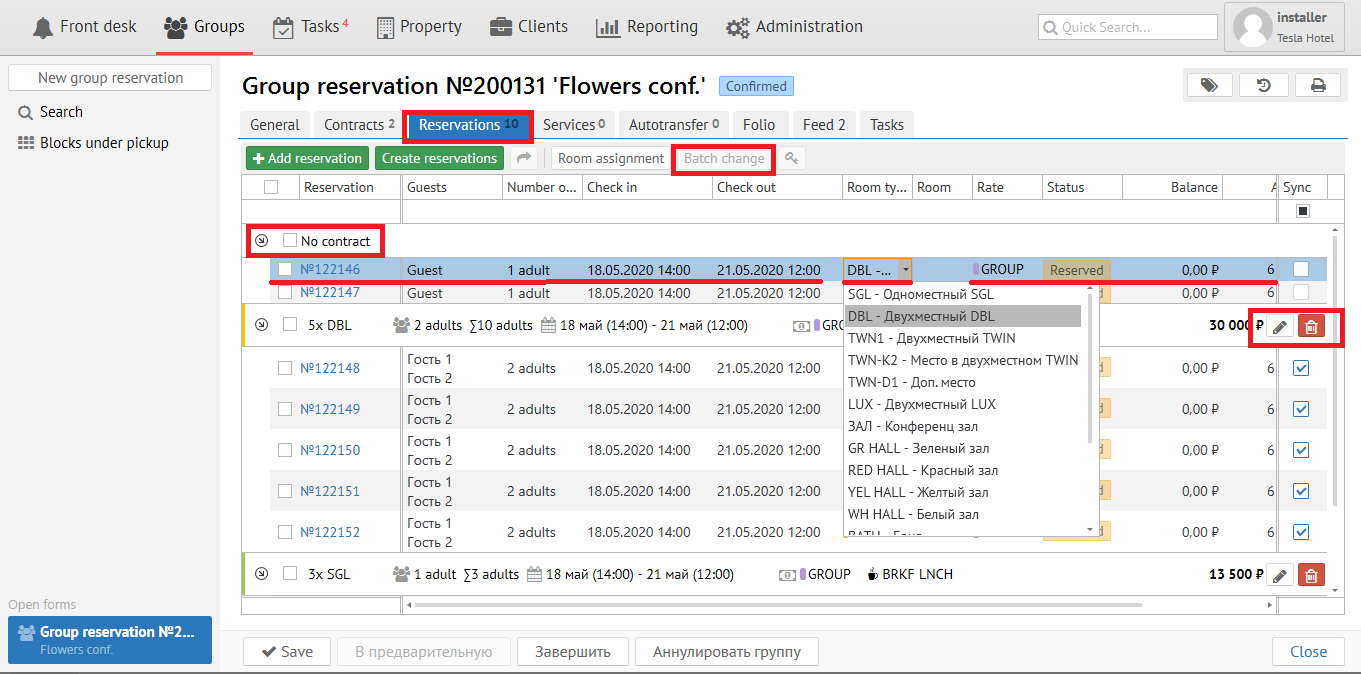Delete the 5x DBL block

click(1312, 326)
